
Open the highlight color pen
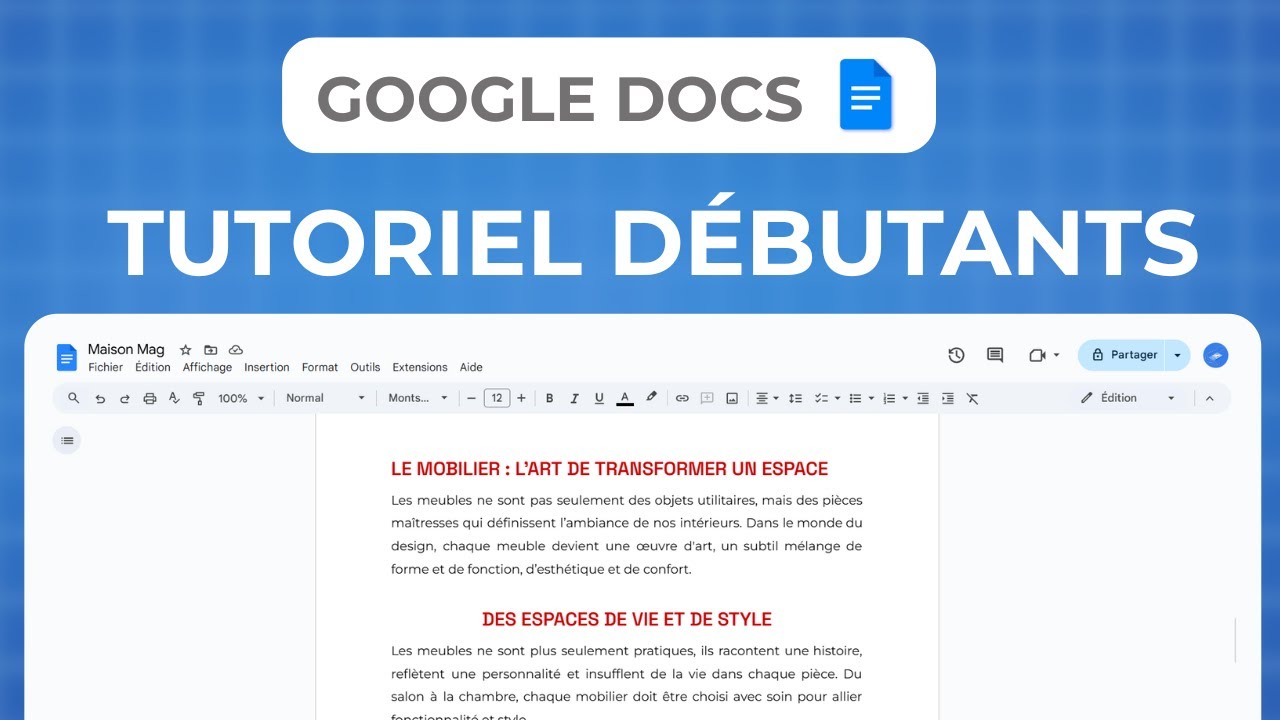pyautogui.click(x=651, y=397)
